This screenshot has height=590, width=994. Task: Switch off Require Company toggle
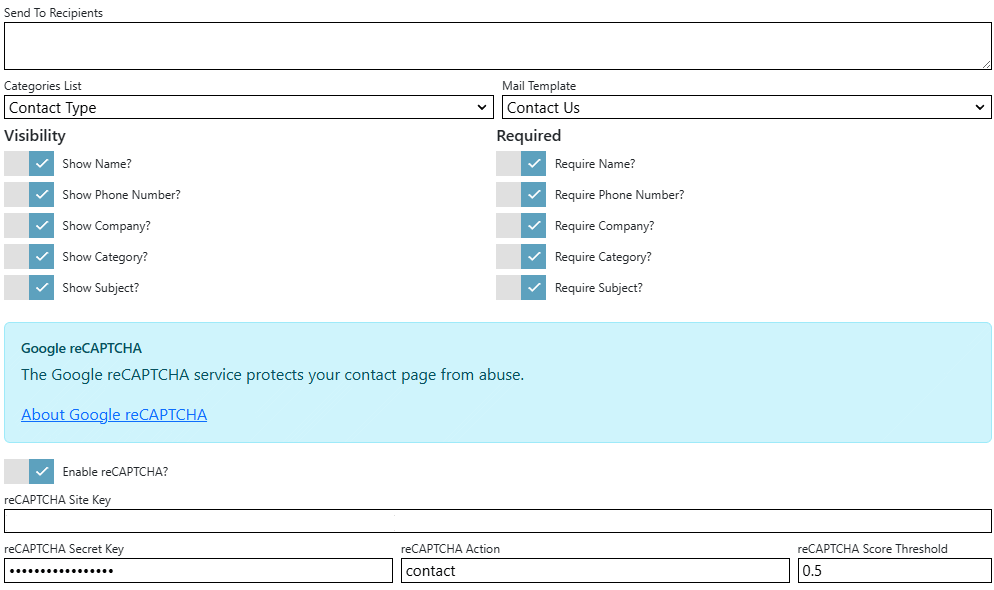point(521,226)
